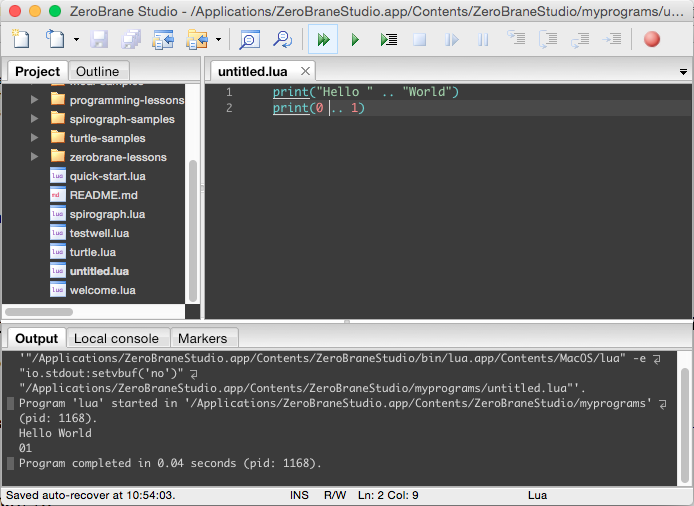
Task: Switch to the Markers tab
Action: coord(203,339)
